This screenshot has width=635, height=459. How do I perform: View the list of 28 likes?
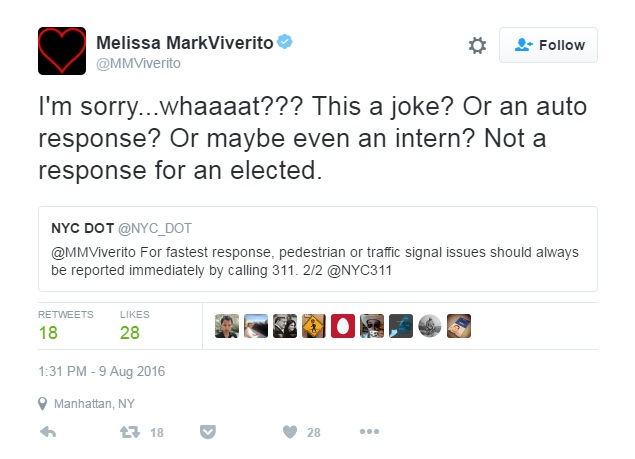[x=130, y=333]
